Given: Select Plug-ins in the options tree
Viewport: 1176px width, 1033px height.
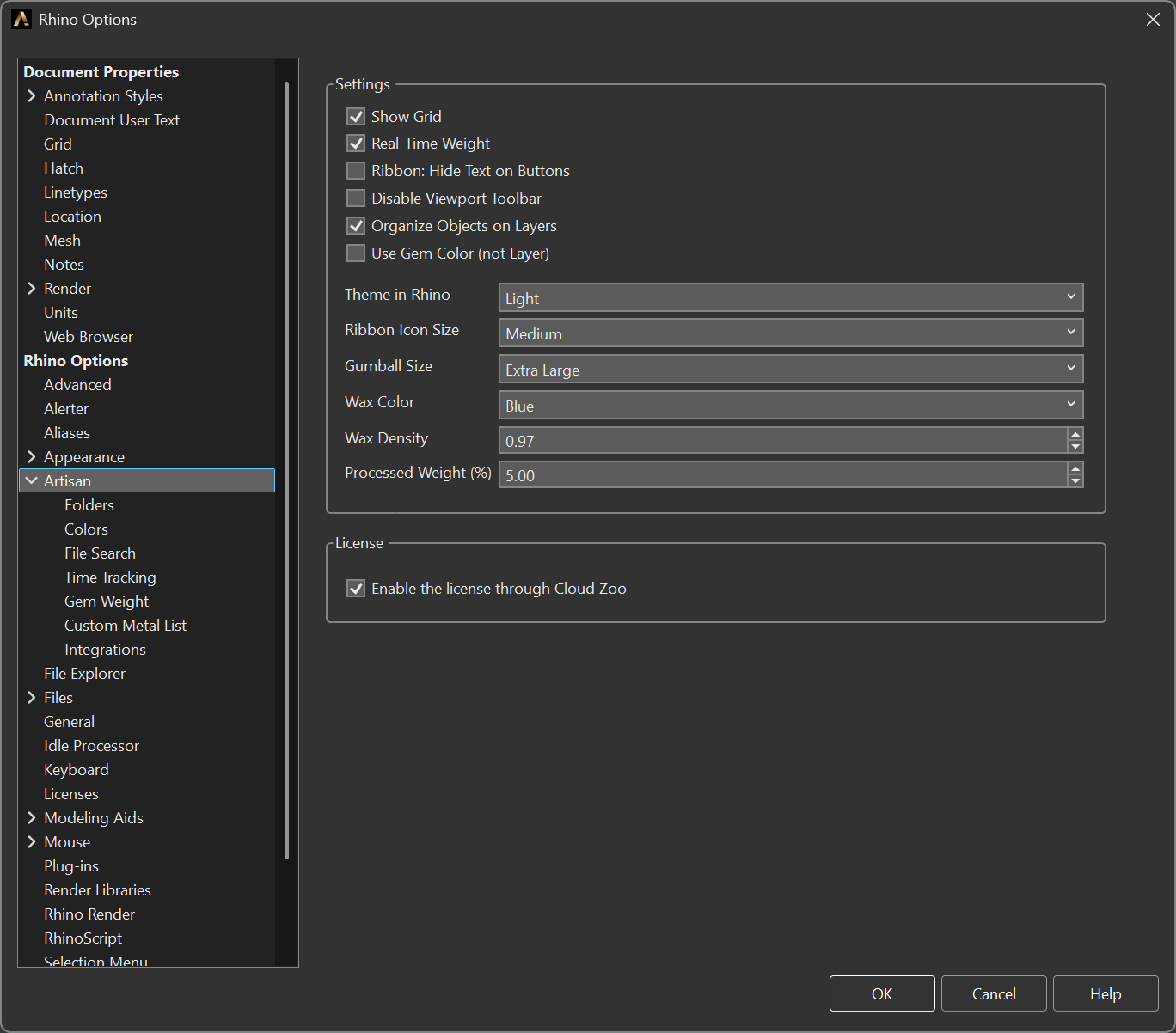Looking at the screenshot, I should 71,865.
